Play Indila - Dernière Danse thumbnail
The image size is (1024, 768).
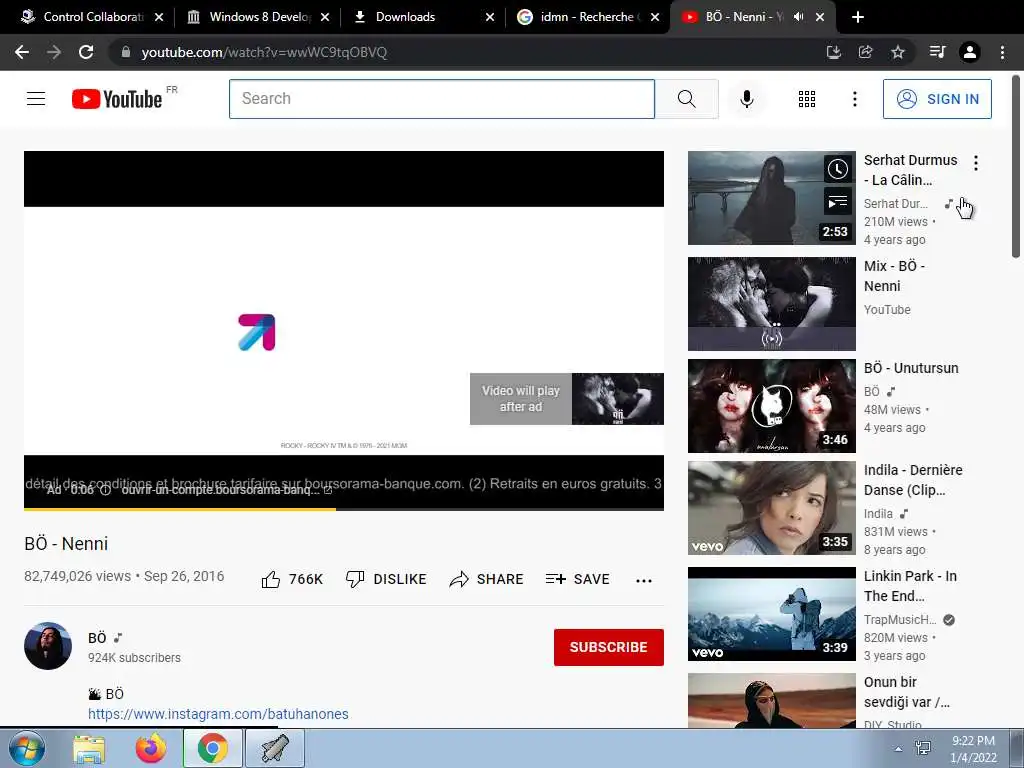(771, 508)
